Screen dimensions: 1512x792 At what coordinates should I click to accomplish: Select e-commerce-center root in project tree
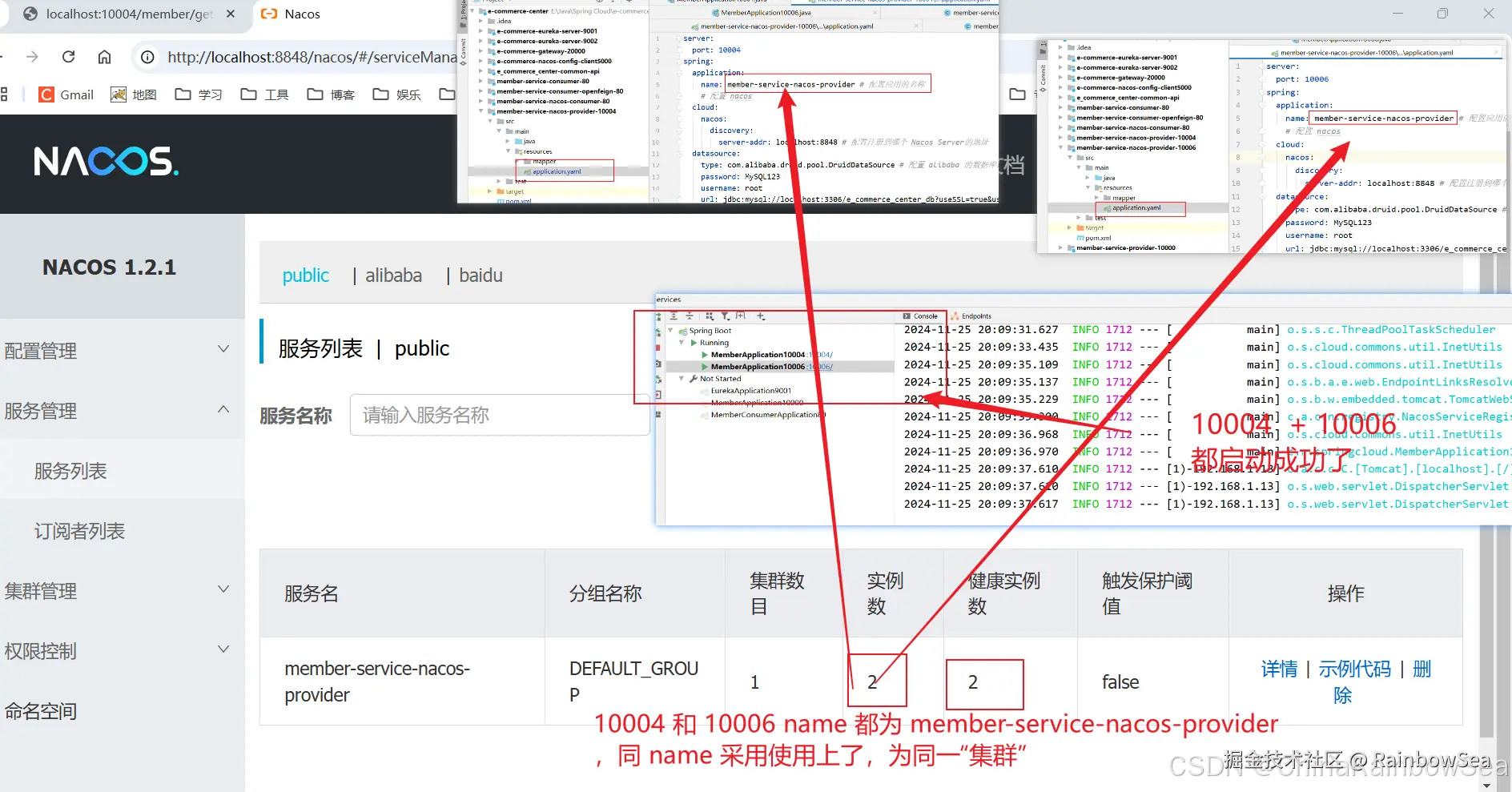[x=517, y=11]
